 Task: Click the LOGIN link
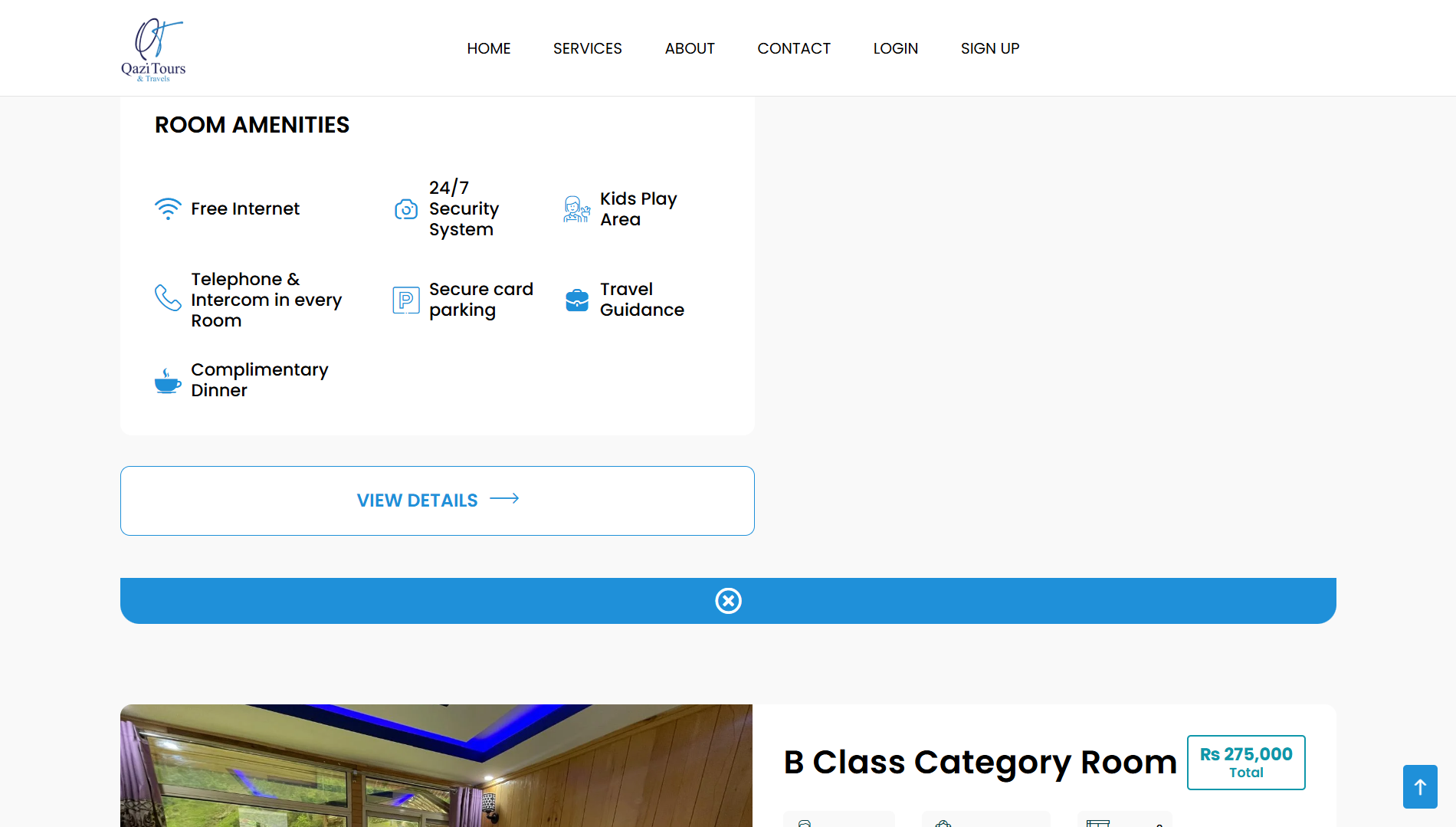pyautogui.click(x=895, y=48)
